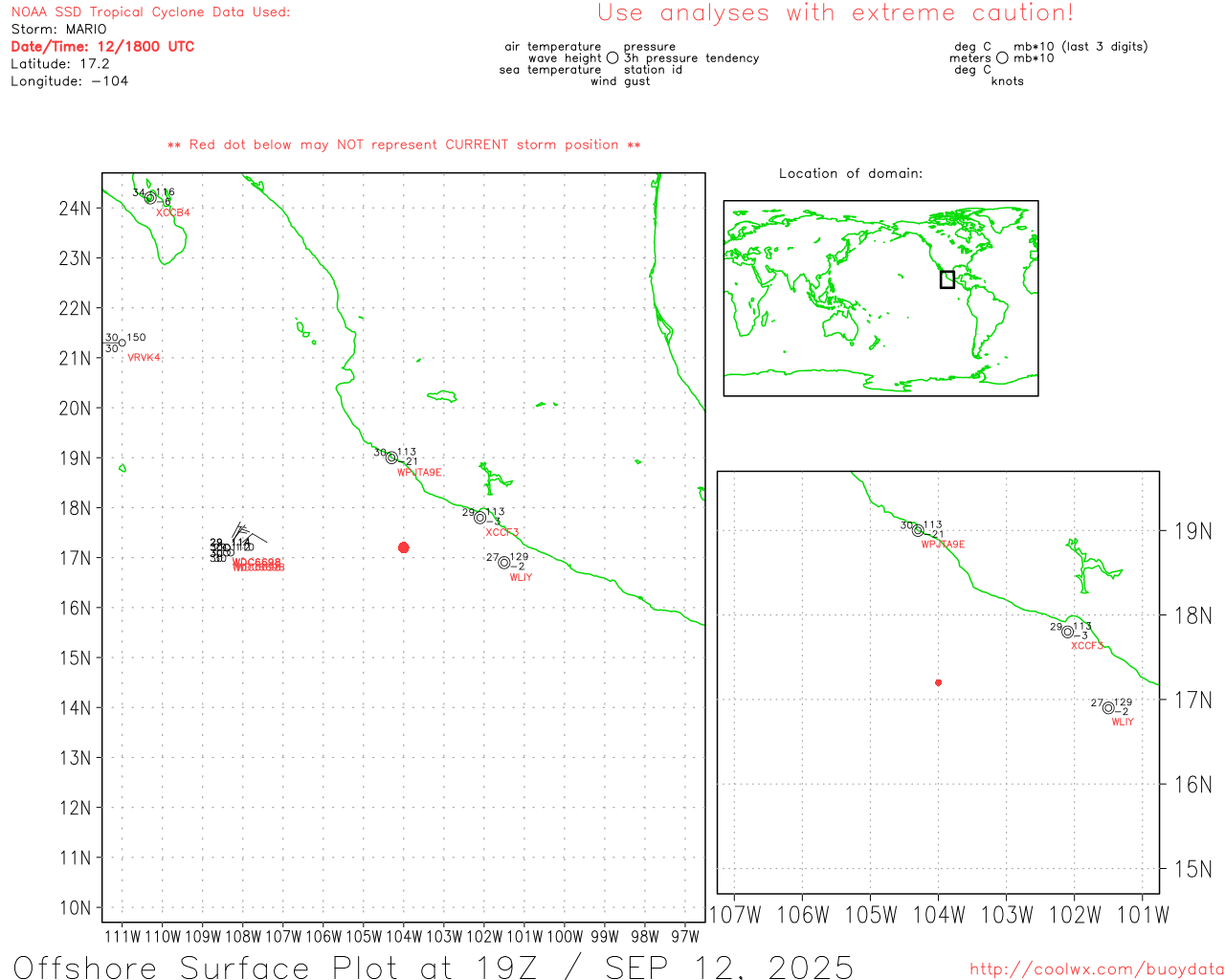
Task: Click the legend station circle beside wave height
Action: [x=612, y=57]
